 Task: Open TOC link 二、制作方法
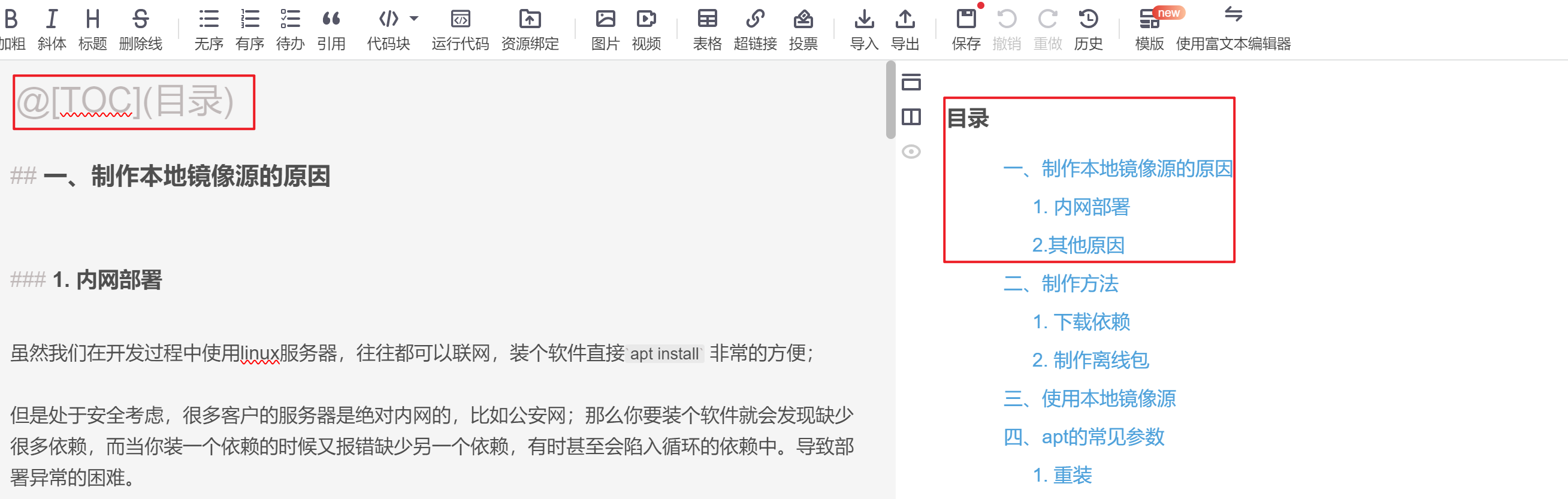pyautogui.click(x=1061, y=283)
